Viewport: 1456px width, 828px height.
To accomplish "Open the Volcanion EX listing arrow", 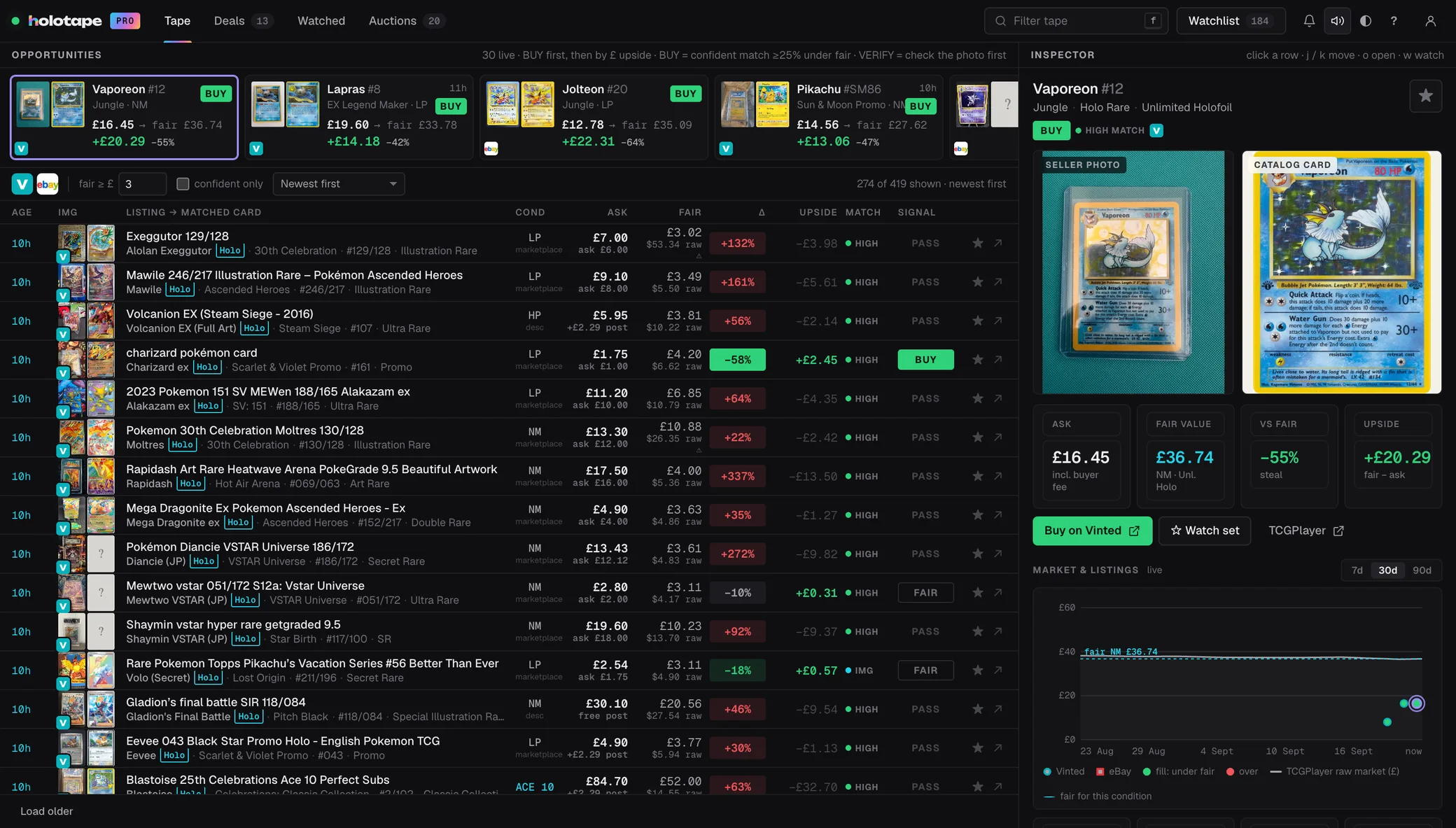I will click(x=998, y=321).
